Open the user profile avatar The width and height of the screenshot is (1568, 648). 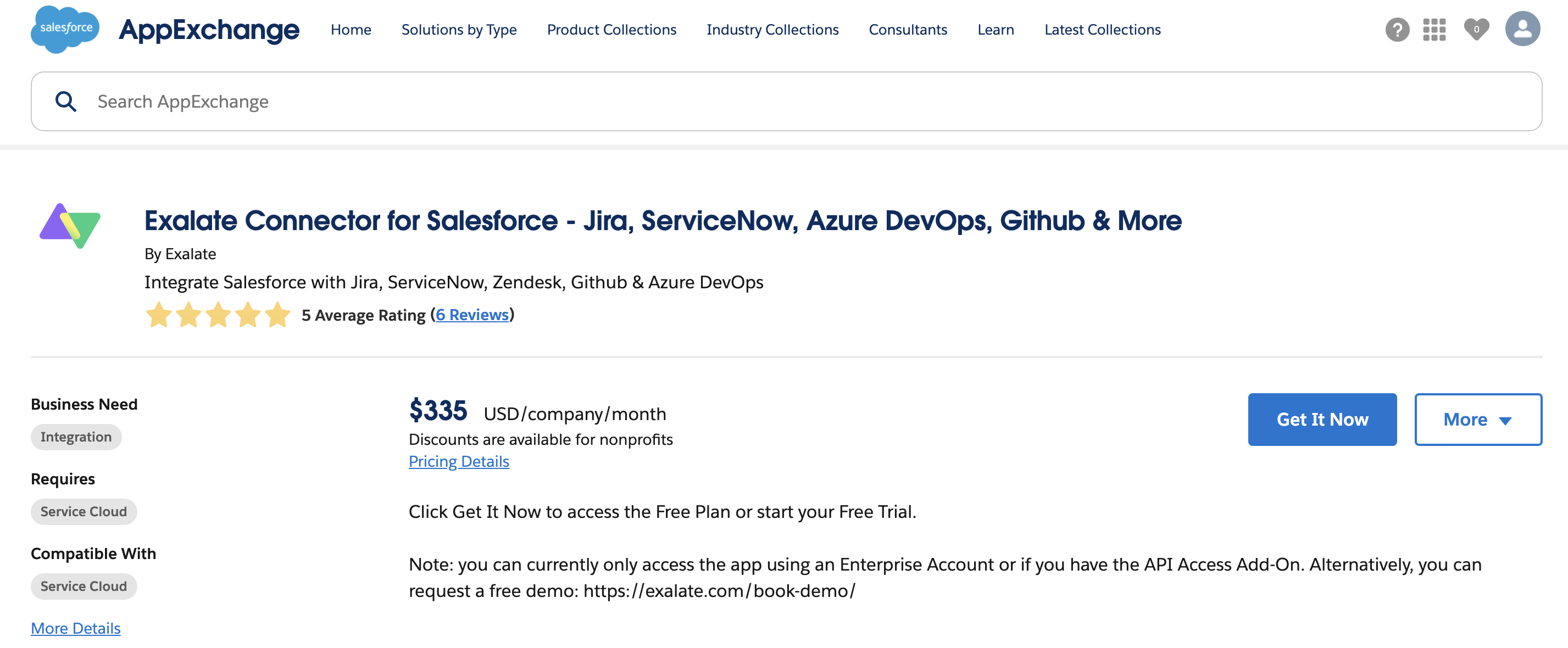pos(1522,29)
